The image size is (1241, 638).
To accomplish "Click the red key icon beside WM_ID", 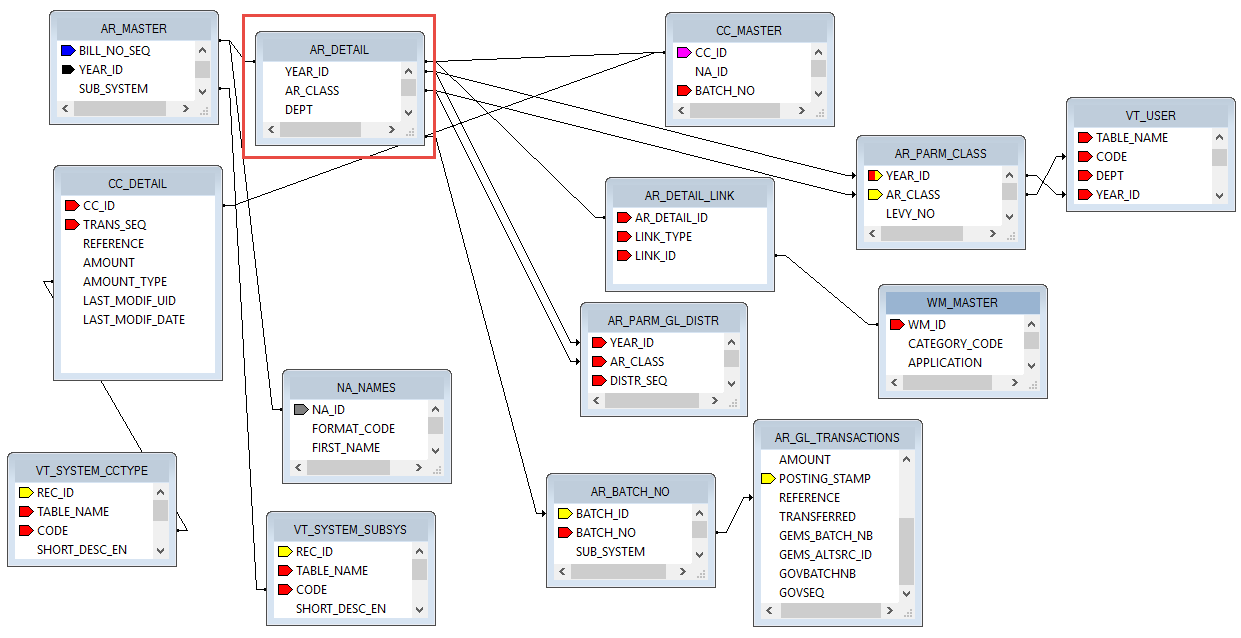I will 896,325.
